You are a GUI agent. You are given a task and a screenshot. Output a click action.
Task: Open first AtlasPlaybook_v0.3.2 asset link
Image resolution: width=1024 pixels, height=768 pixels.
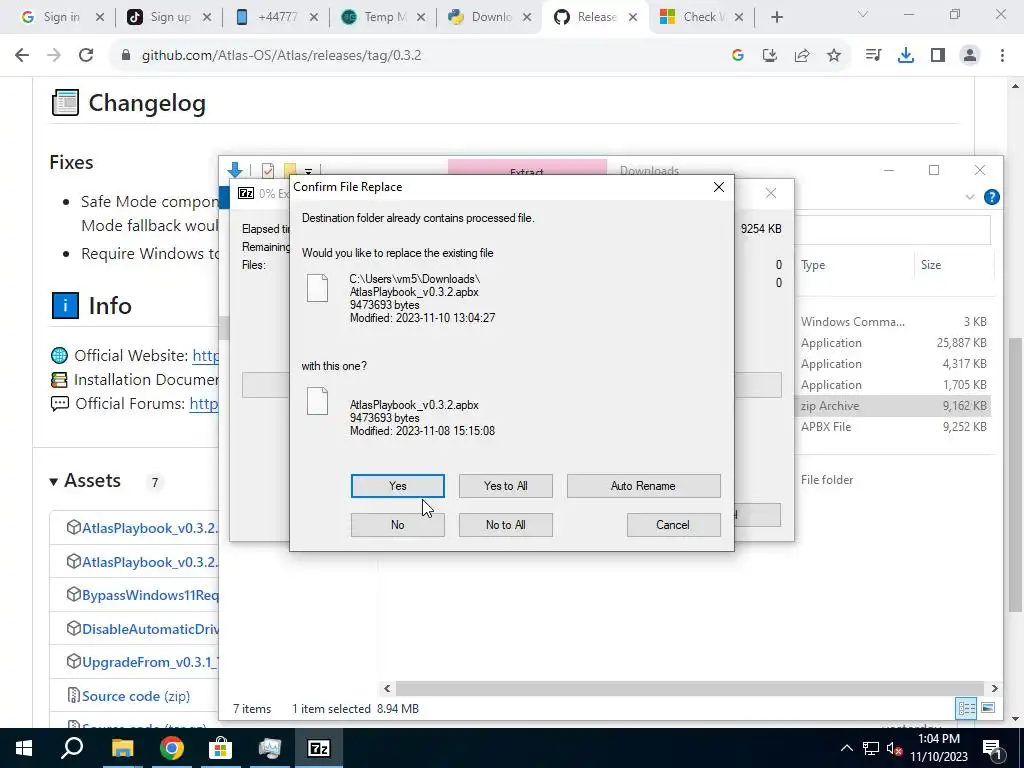click(150, 528)
